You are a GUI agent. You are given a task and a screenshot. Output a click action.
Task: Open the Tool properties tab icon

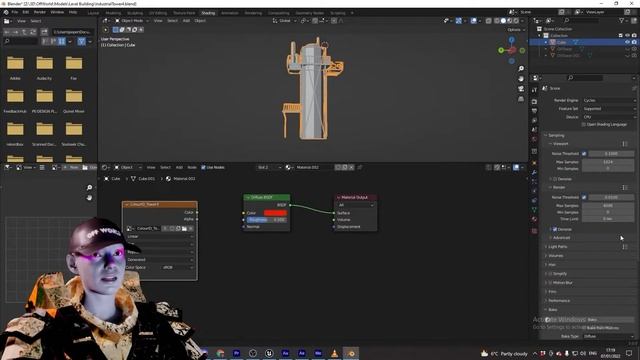534,90
